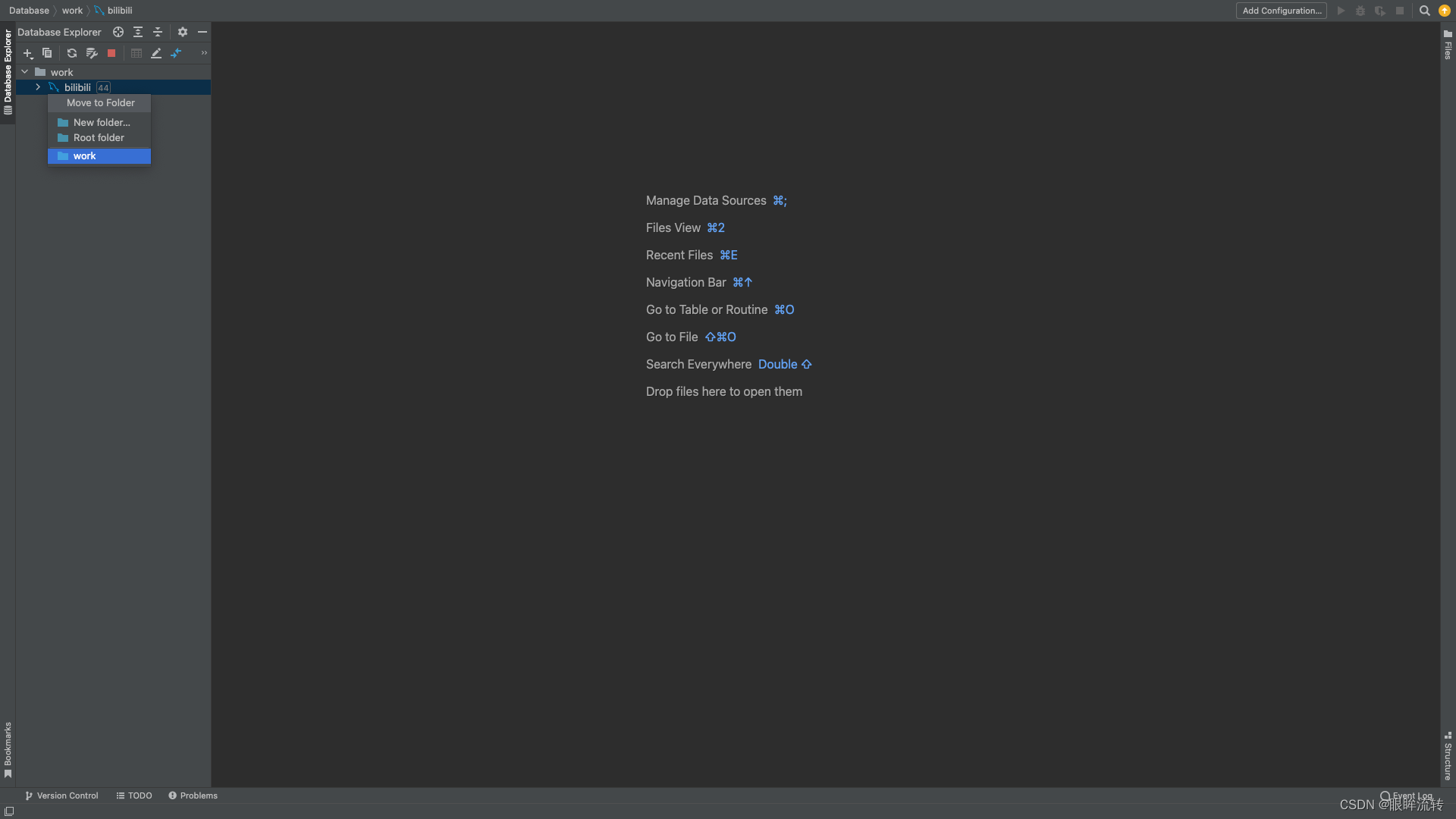Click the Add Configuration... button

1281,11
